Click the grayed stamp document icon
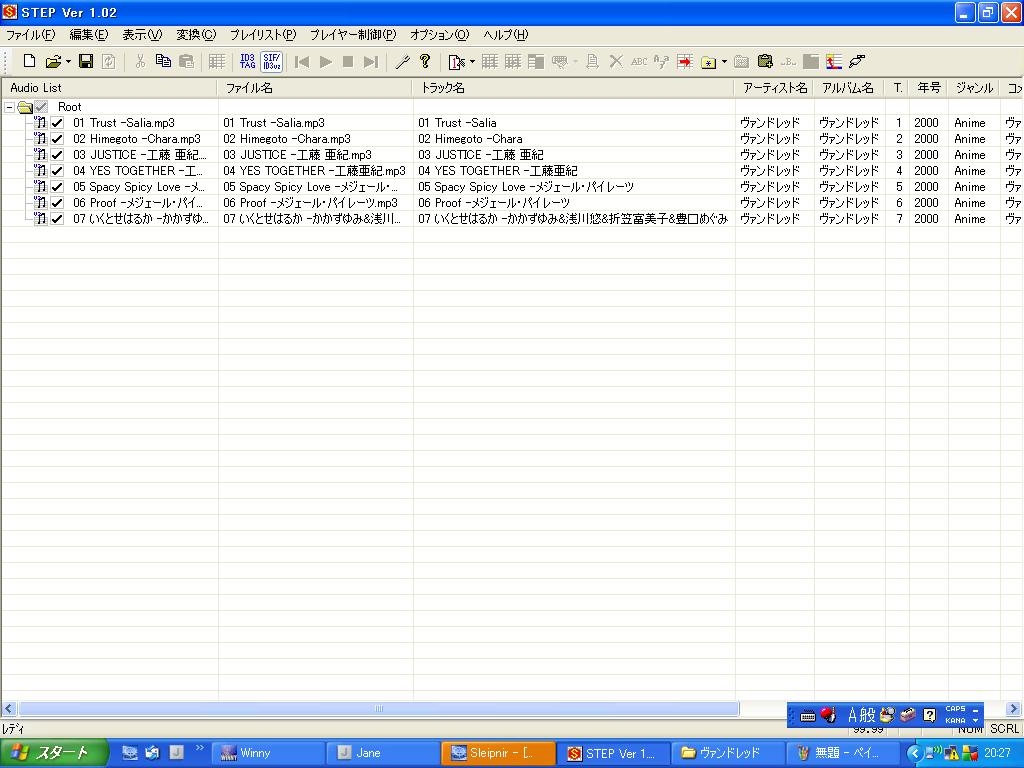The height and width of the screenshot is (768, 1024). 592,61
